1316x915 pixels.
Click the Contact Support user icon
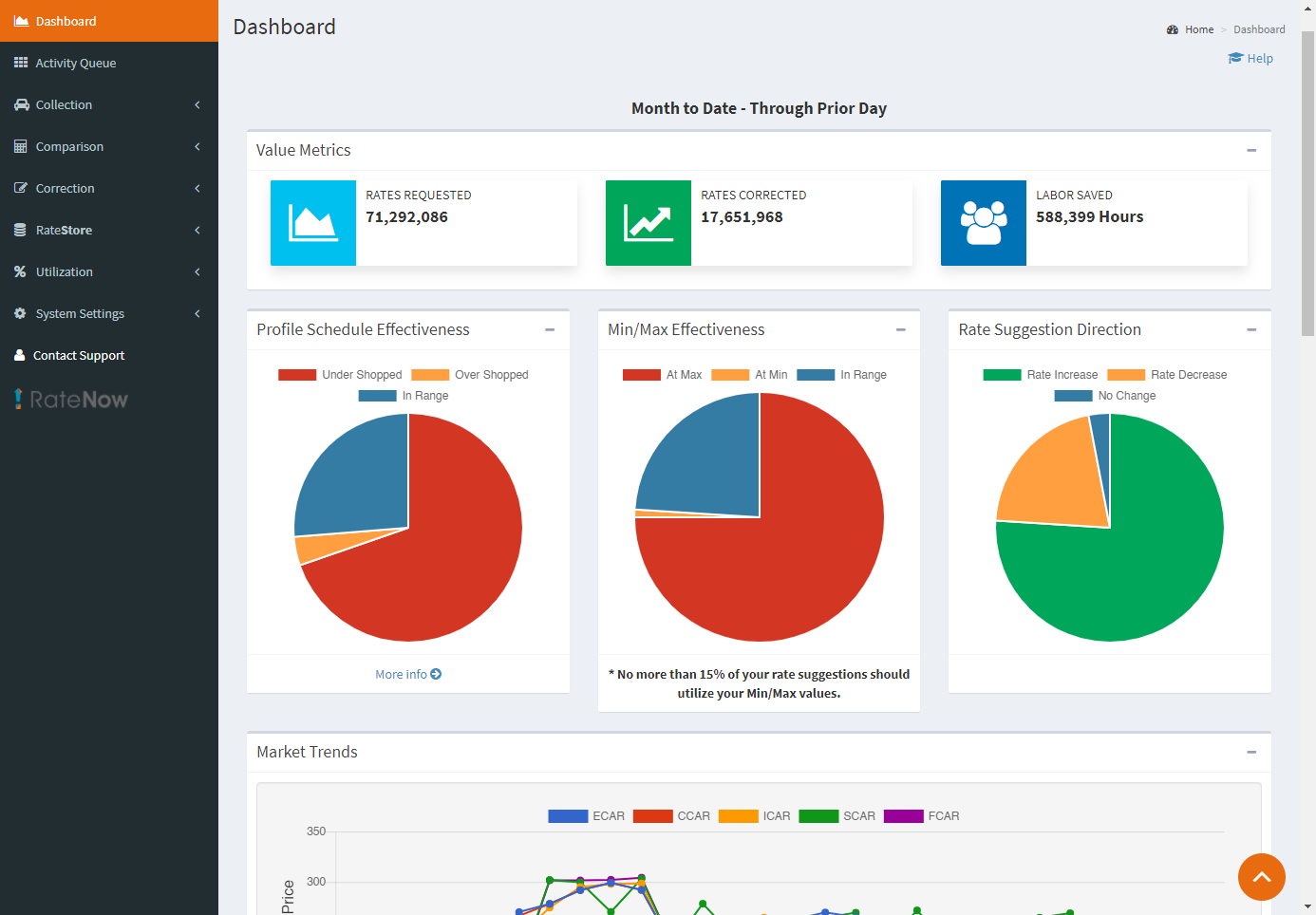point(19,355)
